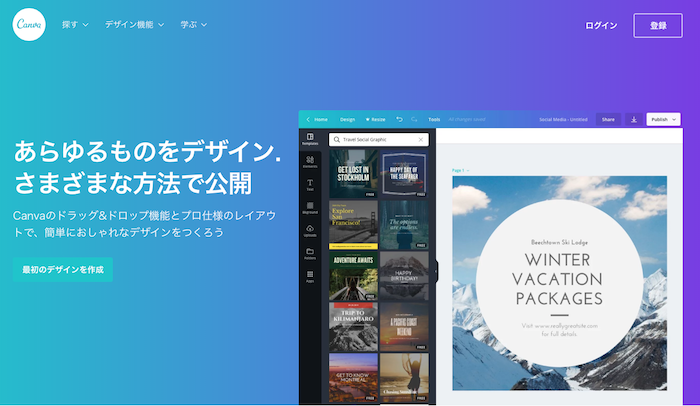Select Get Lost in Stockholm template
The width and height of the screenshot is (700, 406).
click(x=353, y=173)
